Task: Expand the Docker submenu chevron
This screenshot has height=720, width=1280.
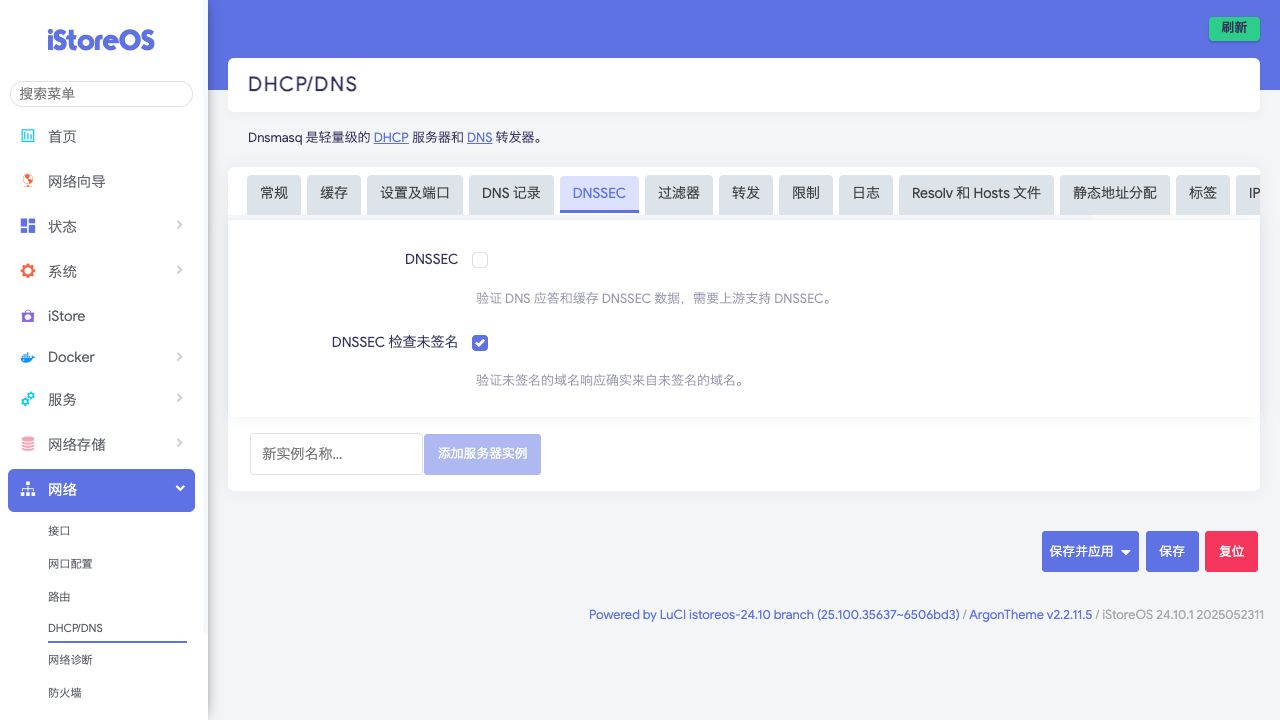Action: click(x=180, y=357)
